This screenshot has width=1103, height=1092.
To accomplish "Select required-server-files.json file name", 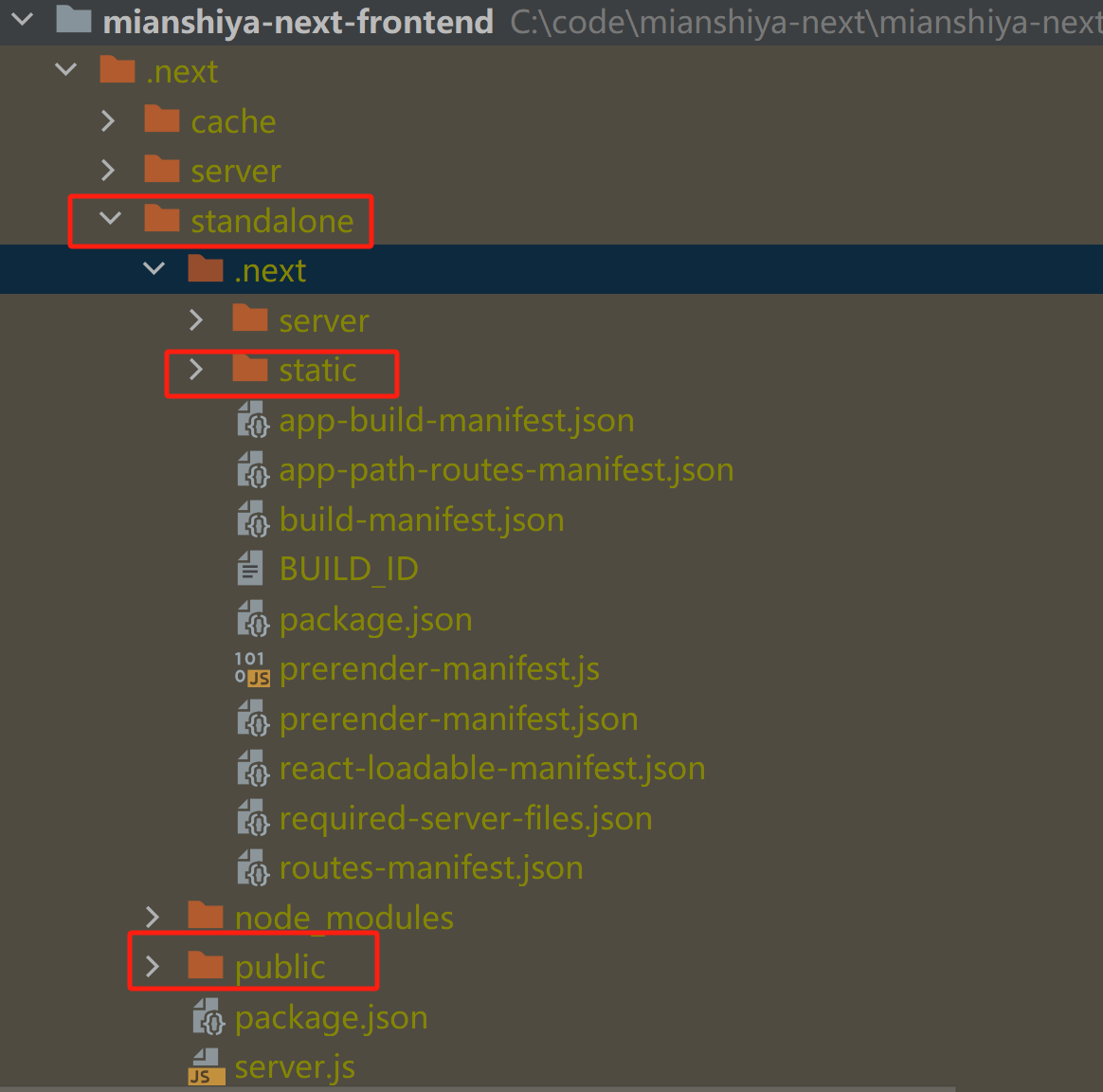I will click(x=465, y=819).
